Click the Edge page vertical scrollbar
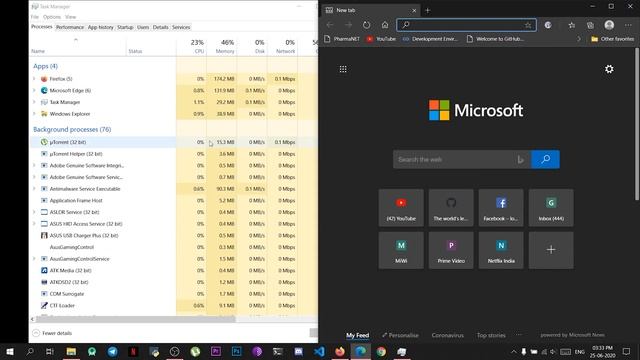The width and height of the screenshot is (640, 360). 637,124
